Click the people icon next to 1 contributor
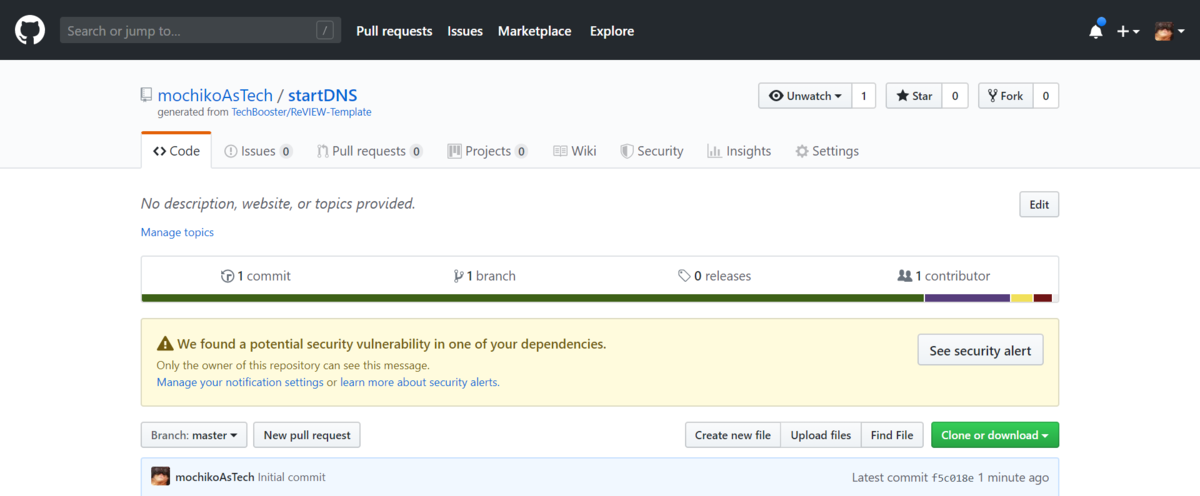Screen dimensions: 1200x496 click(905, 276)
